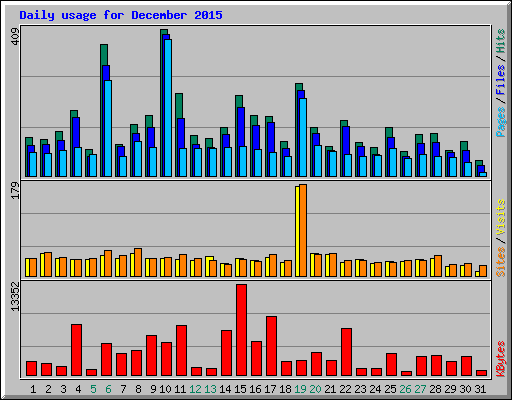Click the dark blue files bar for day 4
512x400 pixels.
pos(76,132)
